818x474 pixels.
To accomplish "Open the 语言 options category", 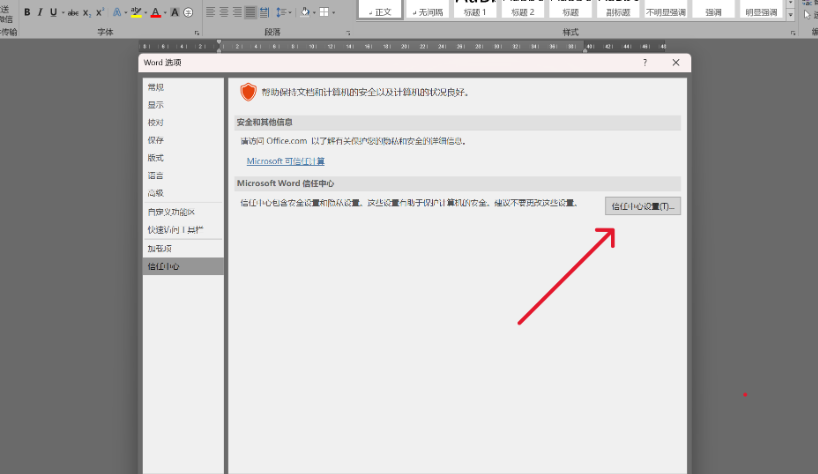I will pyautogui.click(x=183, y=176).
